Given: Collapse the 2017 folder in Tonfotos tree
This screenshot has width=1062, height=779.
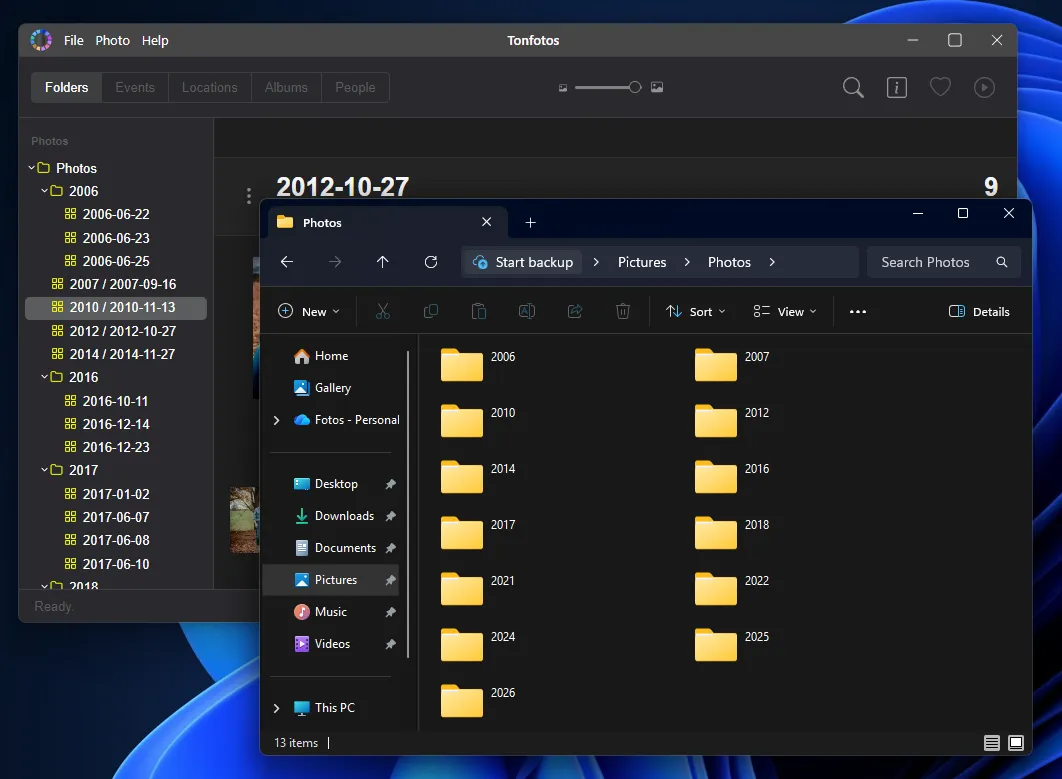Looking at the screenshot, I should (44, 469).
